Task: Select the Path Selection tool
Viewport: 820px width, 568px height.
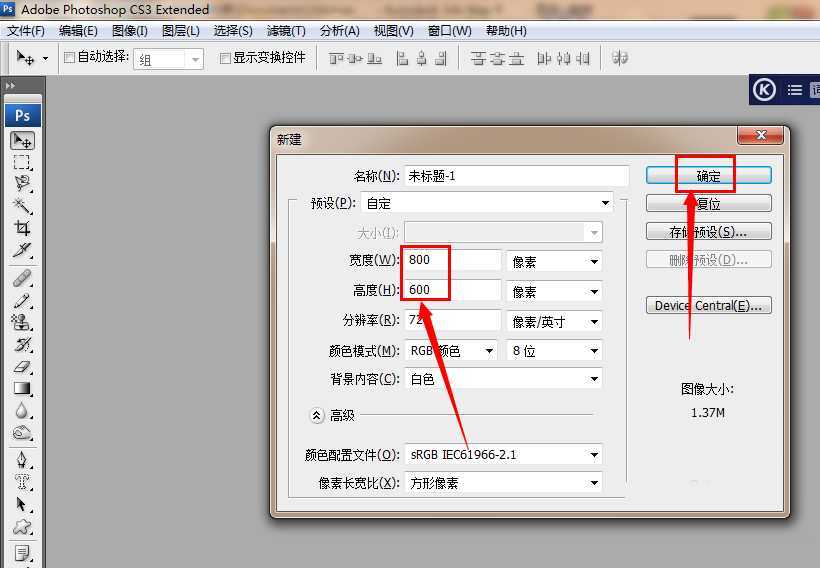Action: click(22, 504)
